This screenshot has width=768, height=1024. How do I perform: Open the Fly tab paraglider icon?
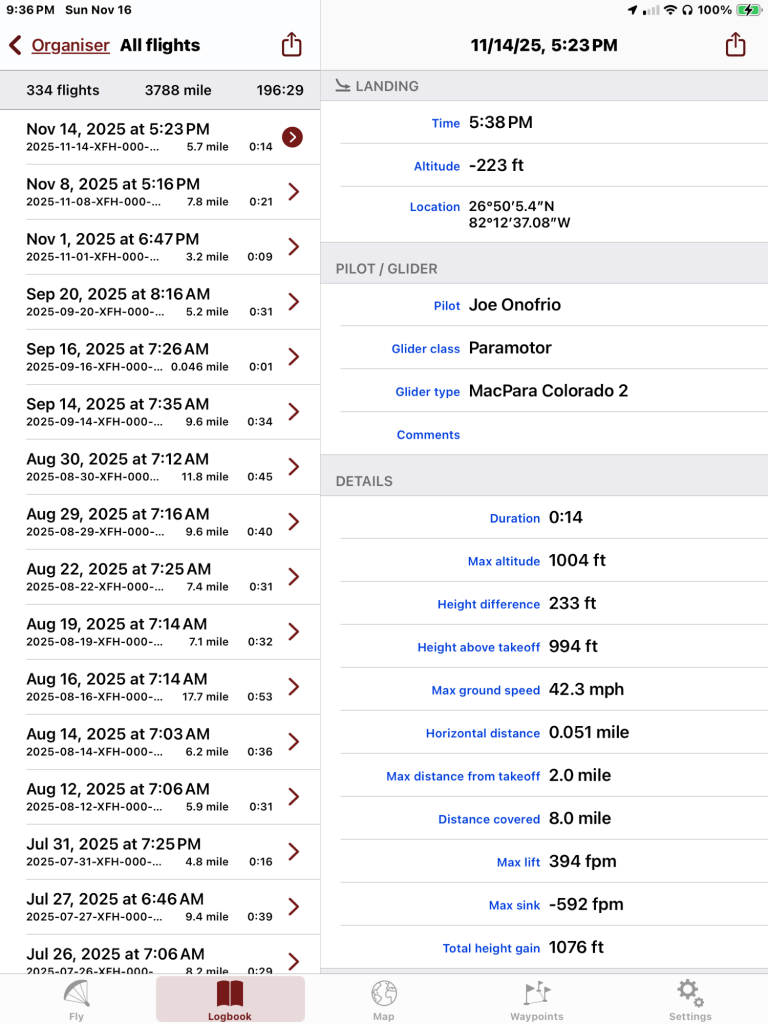(x=77, y=997)
